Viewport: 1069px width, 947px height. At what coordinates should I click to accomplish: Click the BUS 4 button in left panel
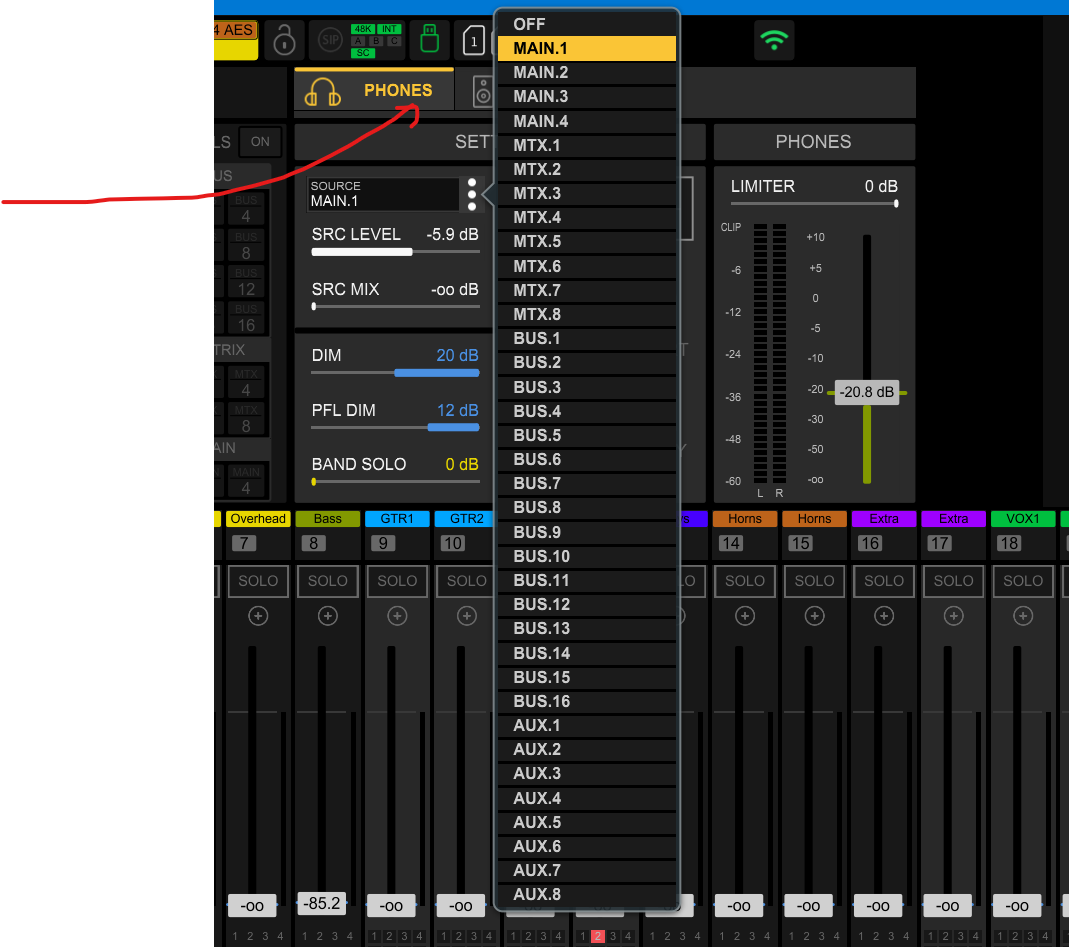[246, 209]
